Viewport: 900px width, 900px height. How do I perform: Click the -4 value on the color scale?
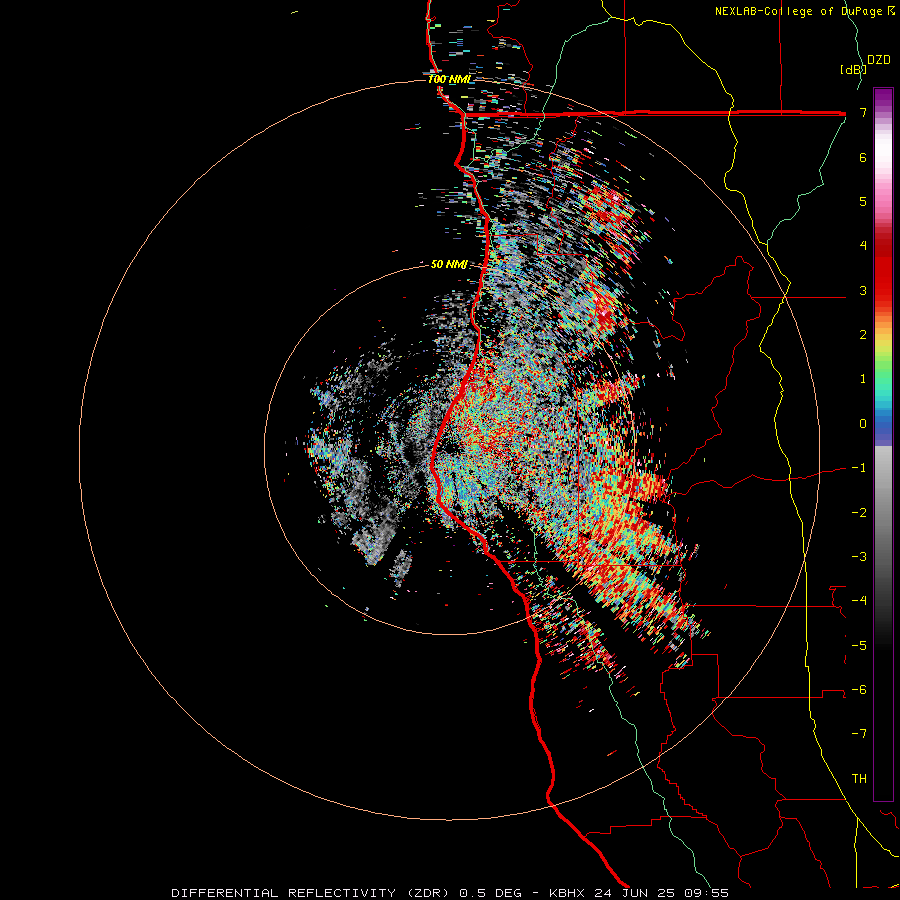(859, 601)
